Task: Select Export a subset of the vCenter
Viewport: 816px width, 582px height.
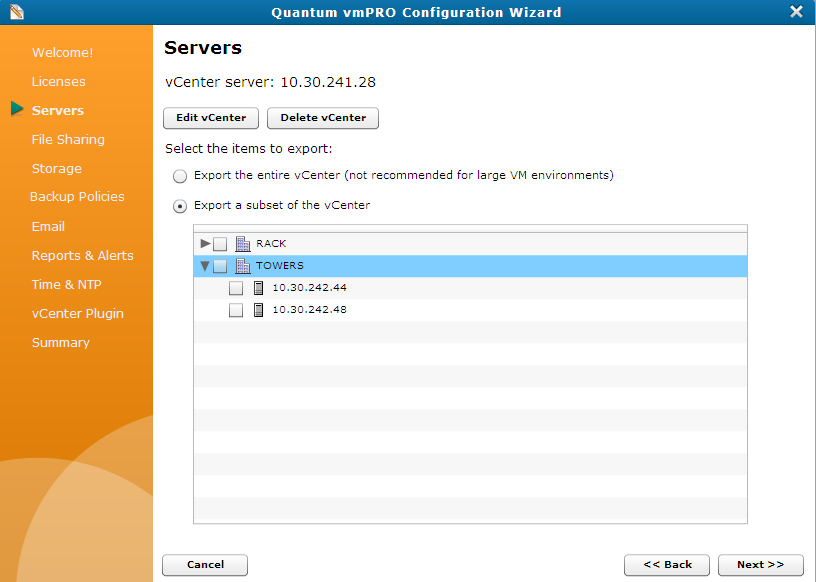Action: tap(180, 205)
